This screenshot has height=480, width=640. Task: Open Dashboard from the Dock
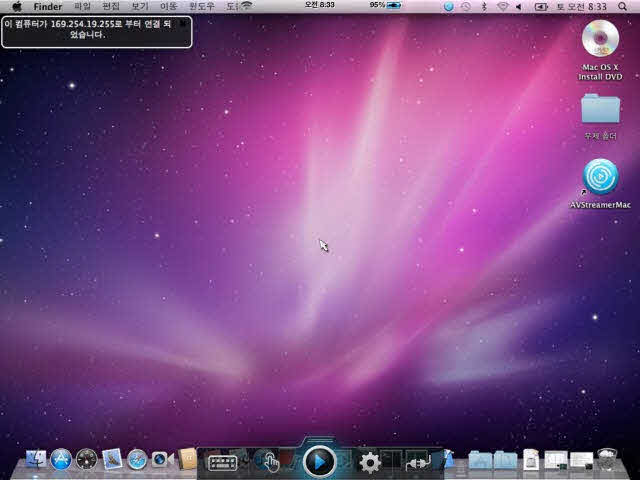click(x=87, y=460)
